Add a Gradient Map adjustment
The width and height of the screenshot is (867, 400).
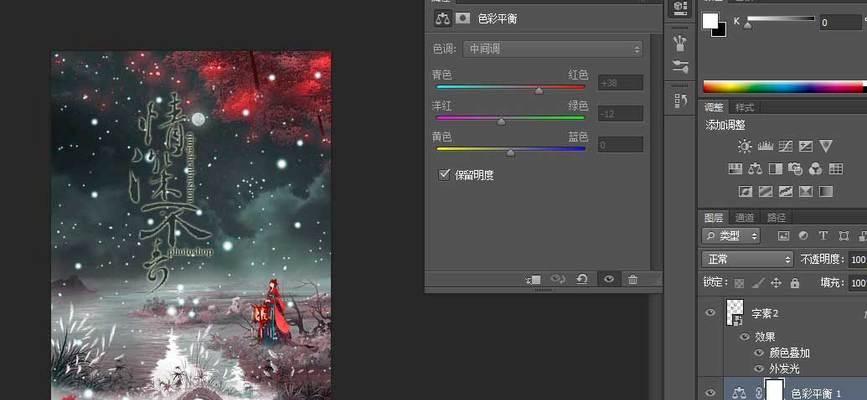[x=826, y=191]
